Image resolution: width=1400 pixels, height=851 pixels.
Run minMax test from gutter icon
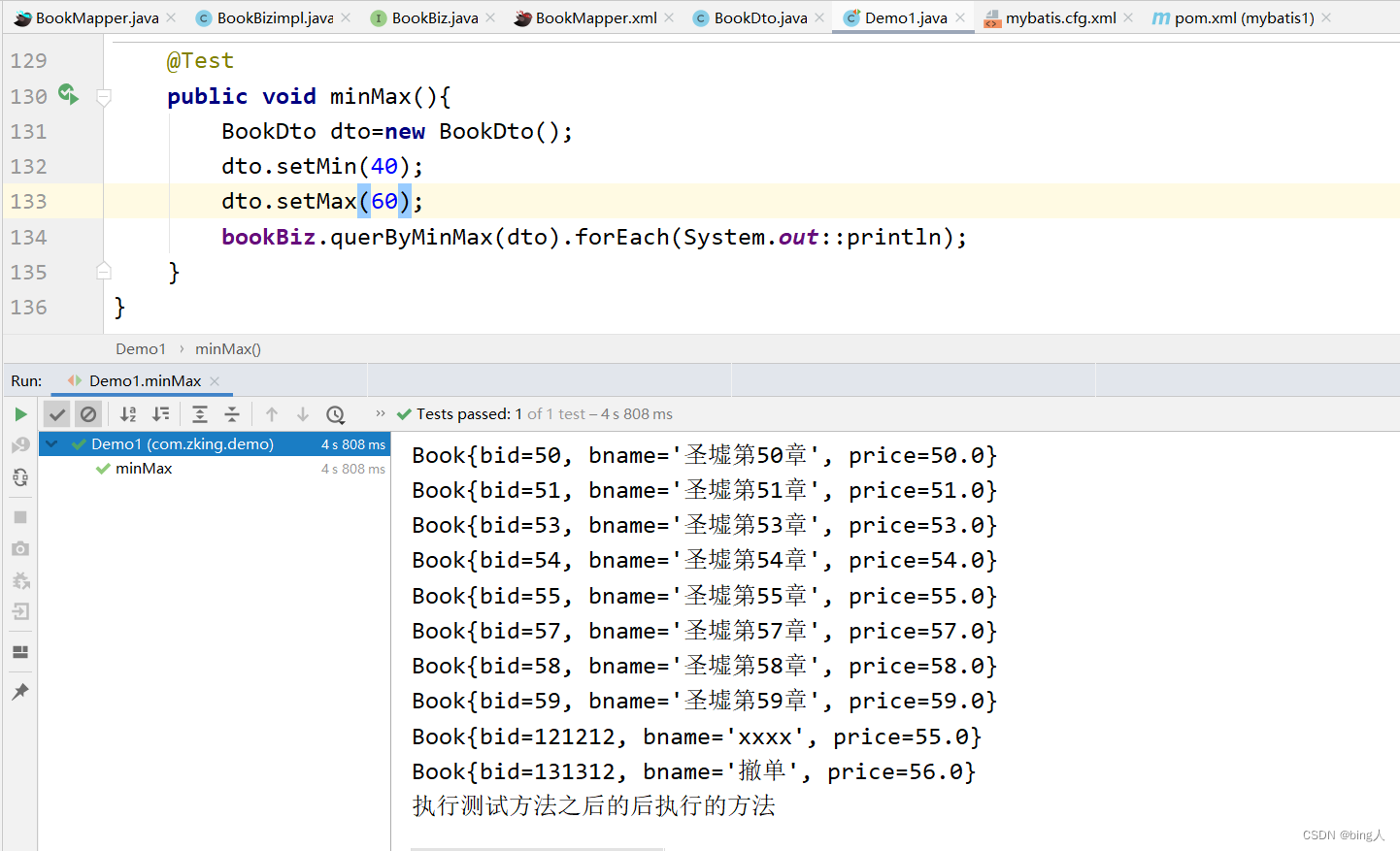(x=68, y=94)
